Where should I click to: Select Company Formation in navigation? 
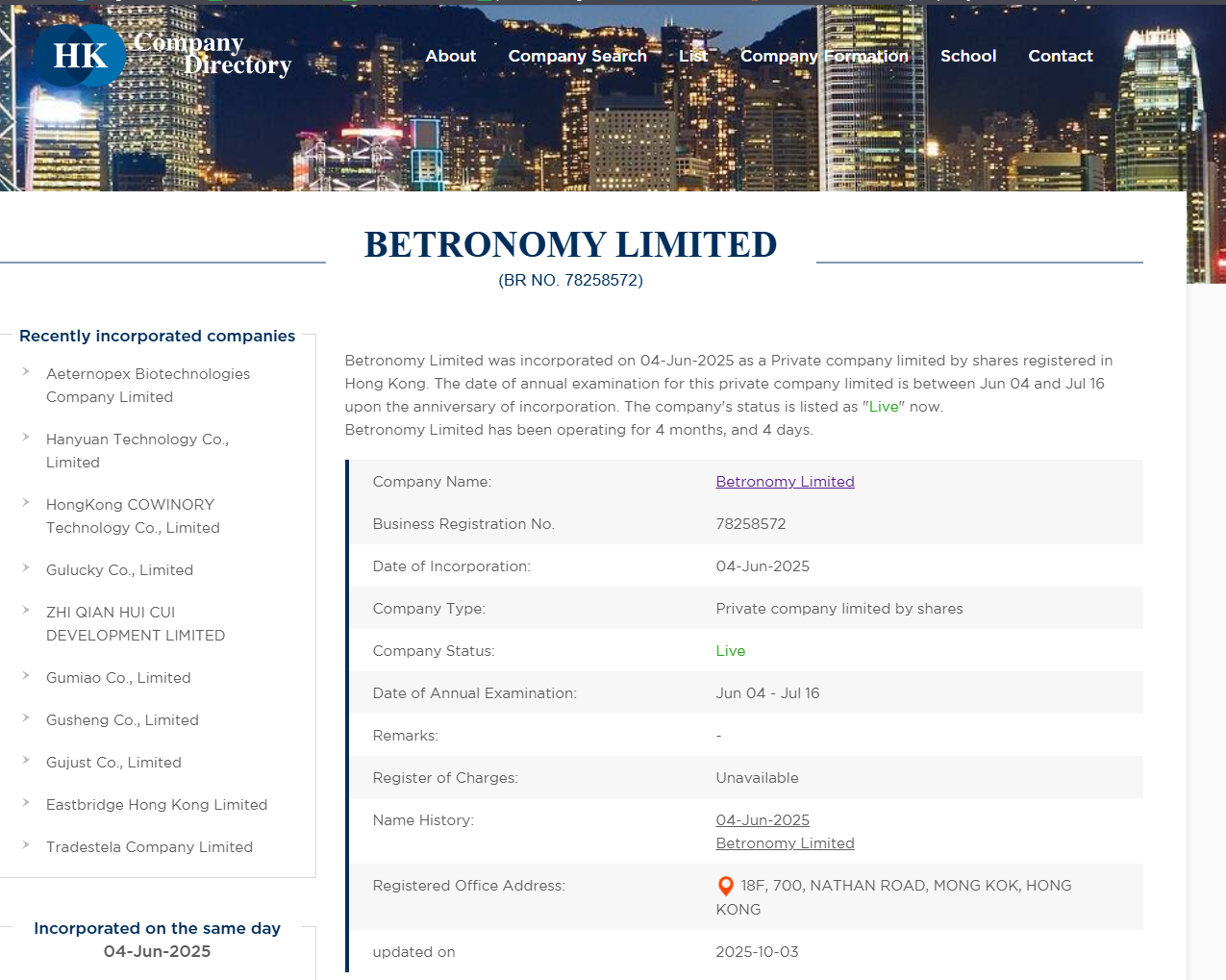coord(823,56)
